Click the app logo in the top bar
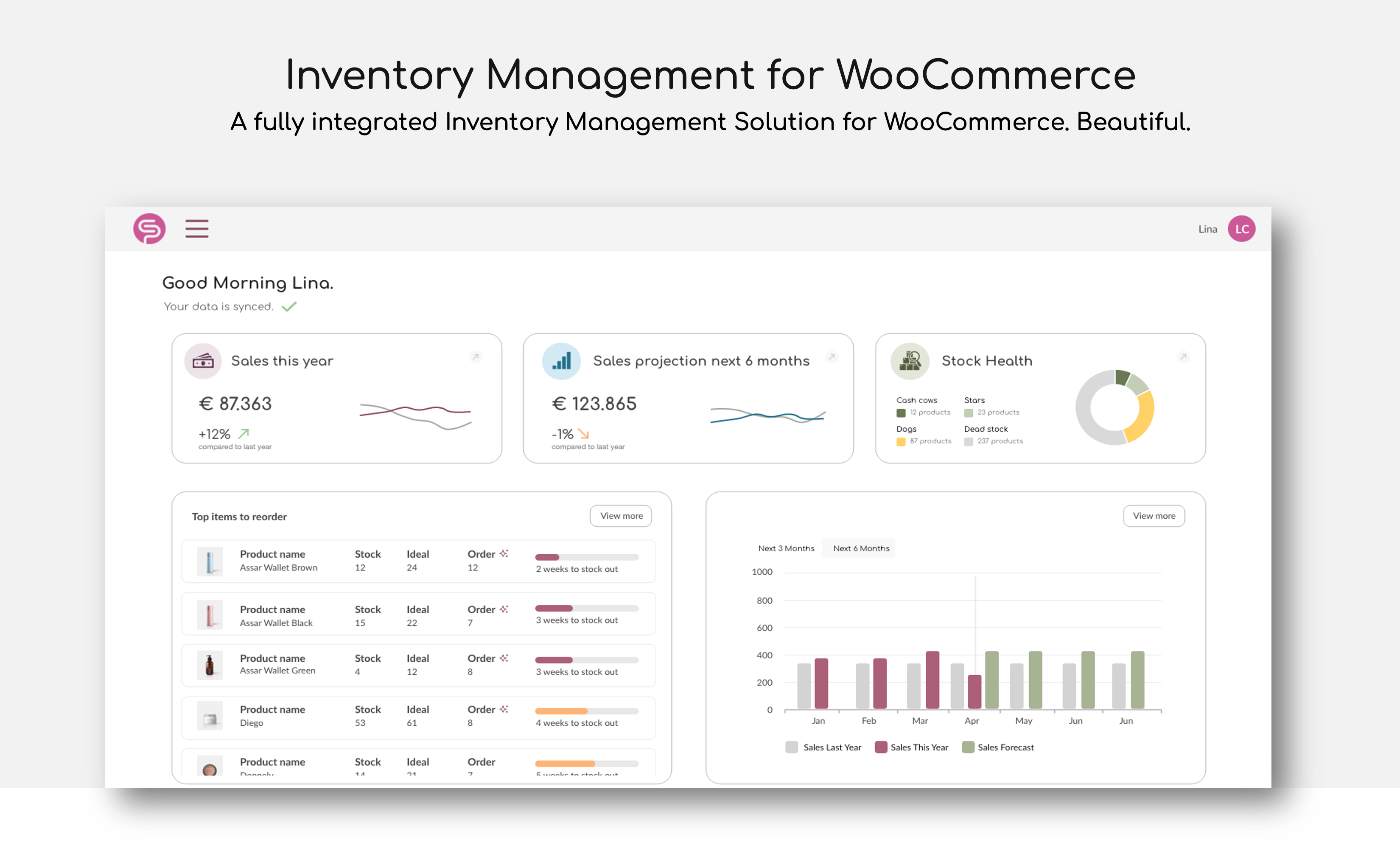Screen dimensions: 1400x848 coord(149,228)
